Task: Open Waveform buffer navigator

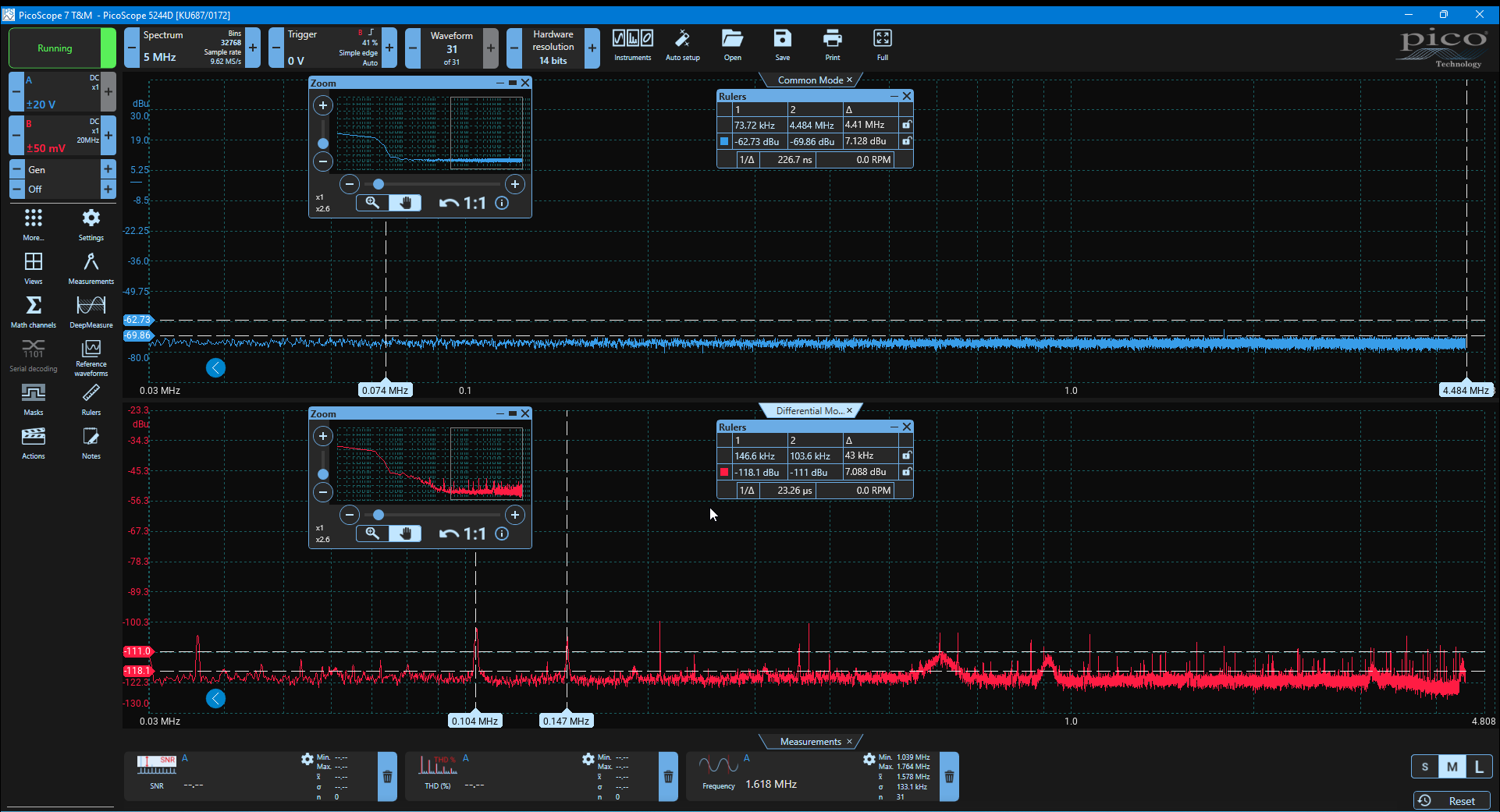Action: click(452, 48)
